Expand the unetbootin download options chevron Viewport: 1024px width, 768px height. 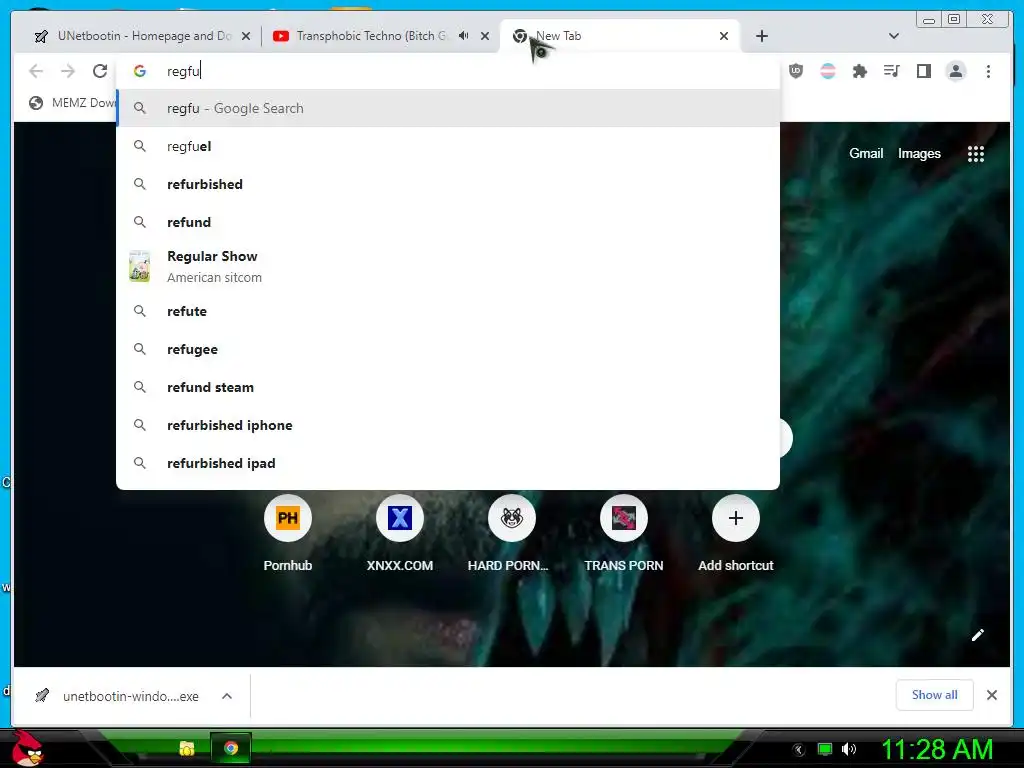click(227, 696)
